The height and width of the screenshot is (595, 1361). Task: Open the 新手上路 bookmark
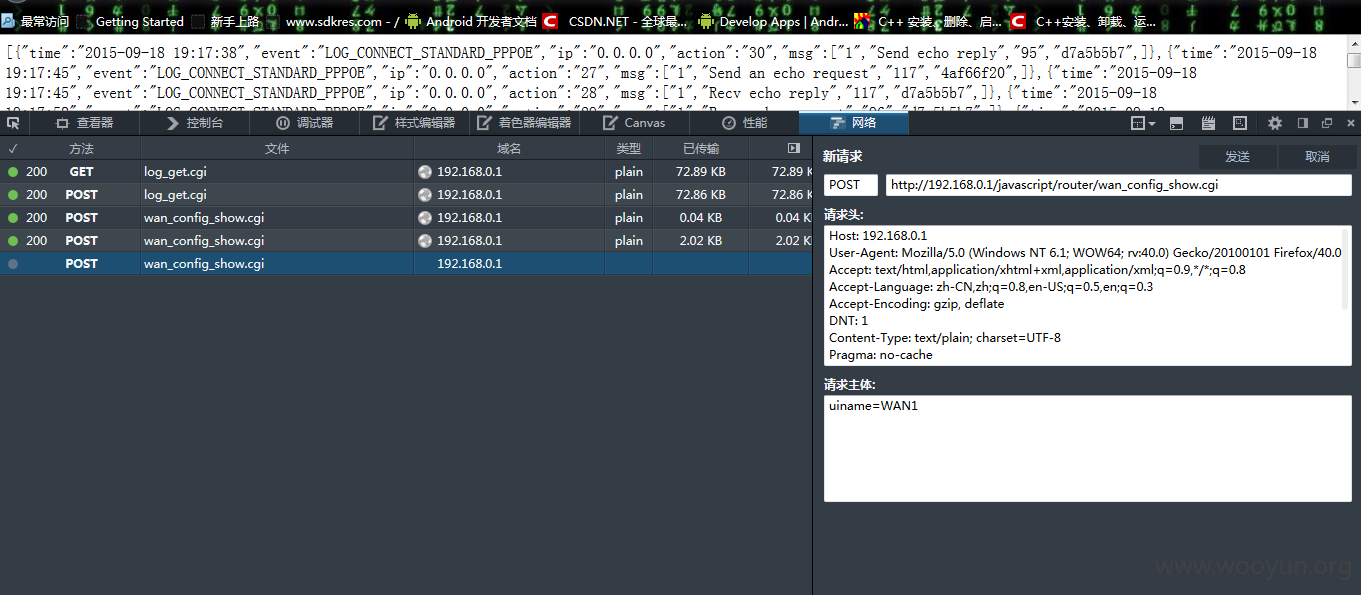point(226,21)
